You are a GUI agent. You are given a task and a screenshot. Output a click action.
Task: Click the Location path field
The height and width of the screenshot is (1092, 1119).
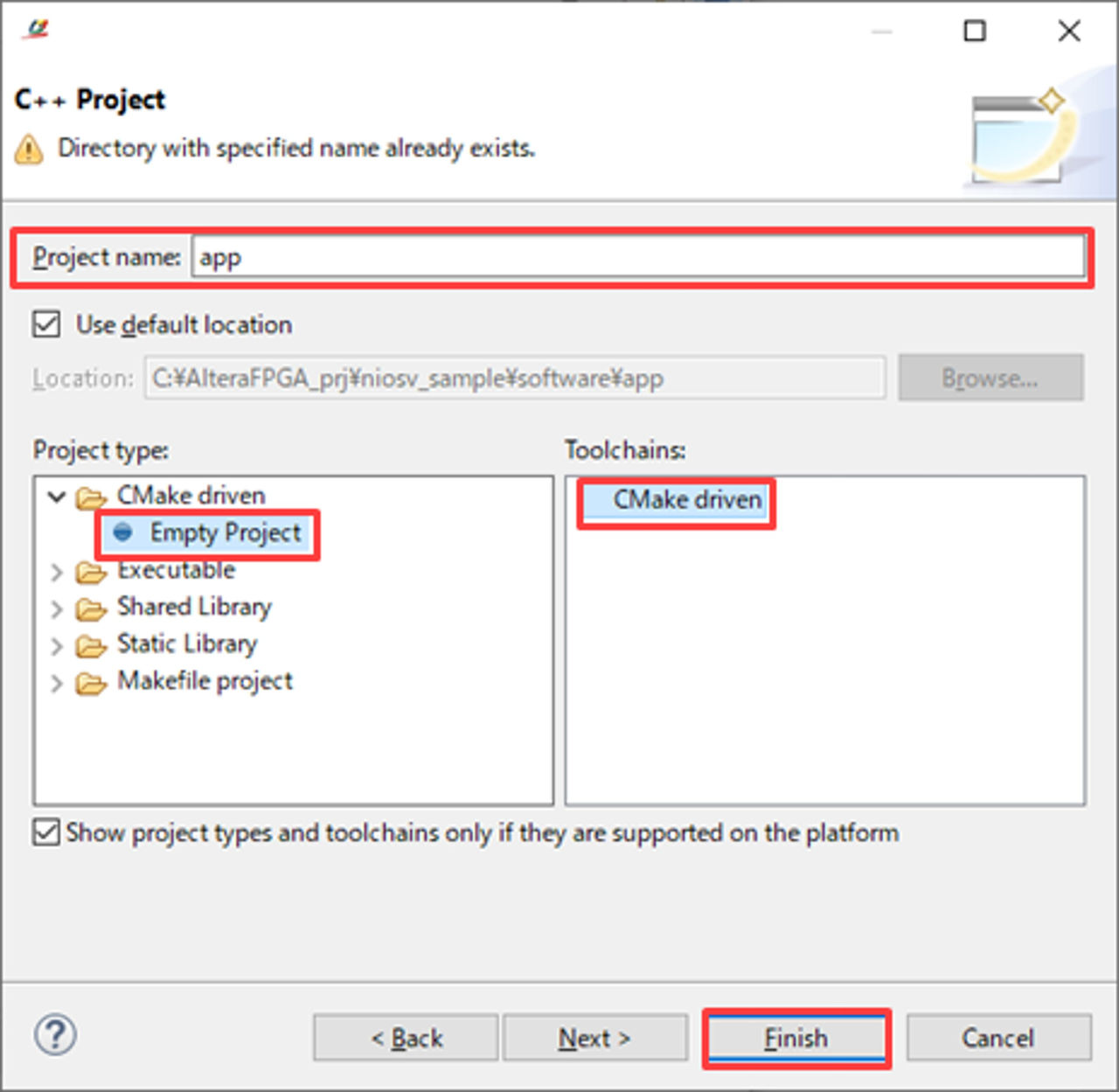[x=515, y=378]
